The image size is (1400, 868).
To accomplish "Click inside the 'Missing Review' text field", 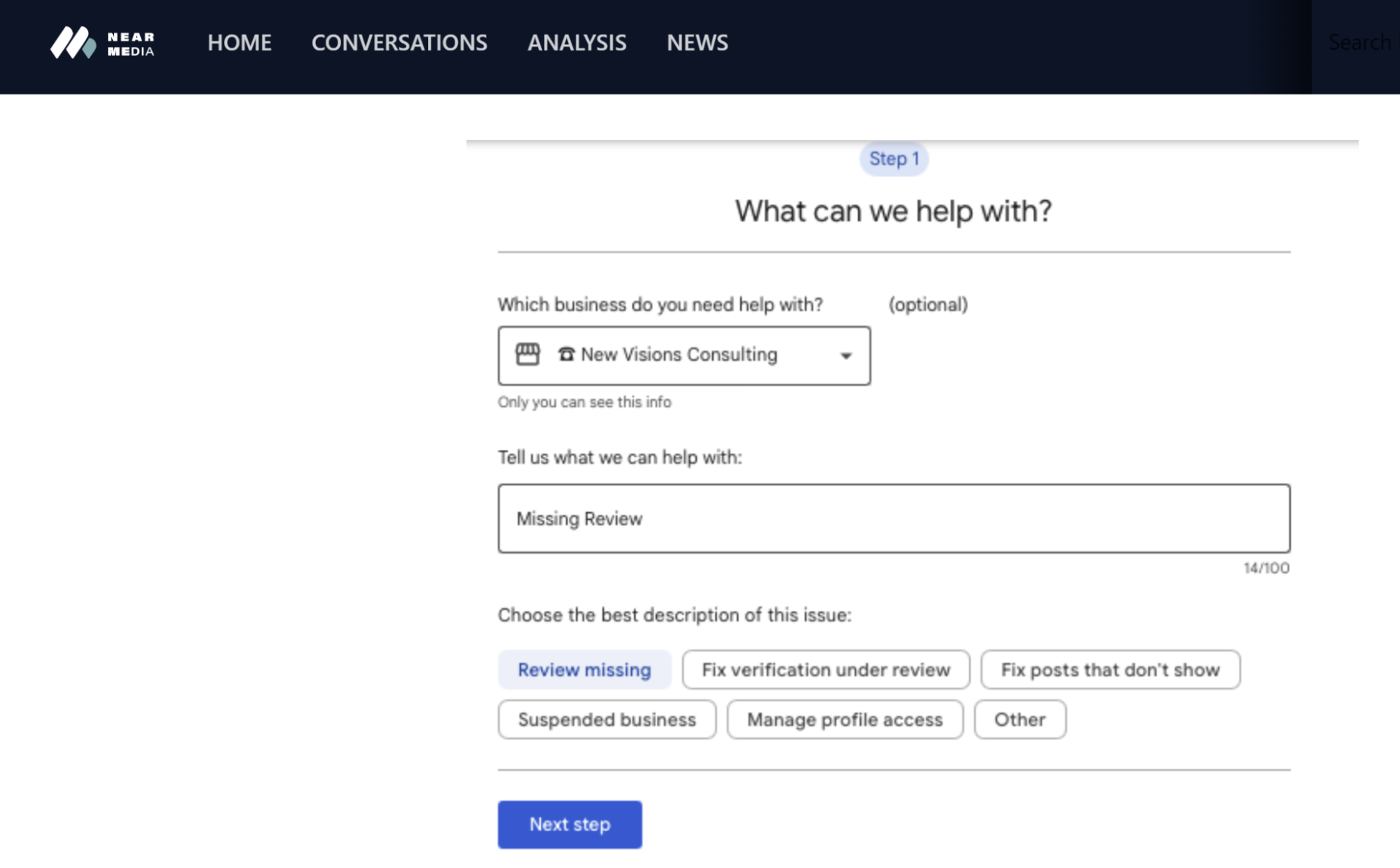I will pyautogui.click(x=893, y=518).
